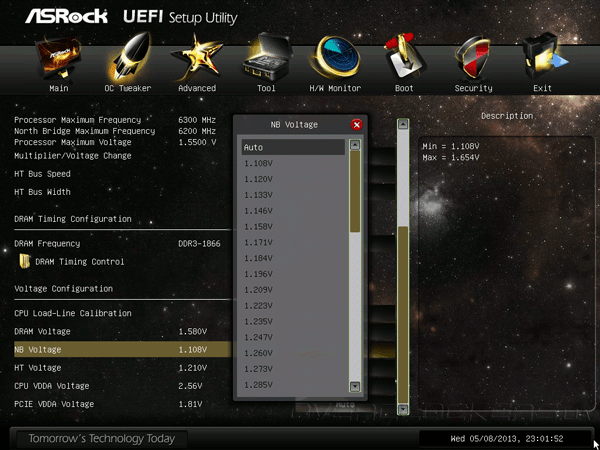Screen dimensions: 600x450
Task: Choose 1.247V in NB Voltage list
Action: (x=293, y=338)
